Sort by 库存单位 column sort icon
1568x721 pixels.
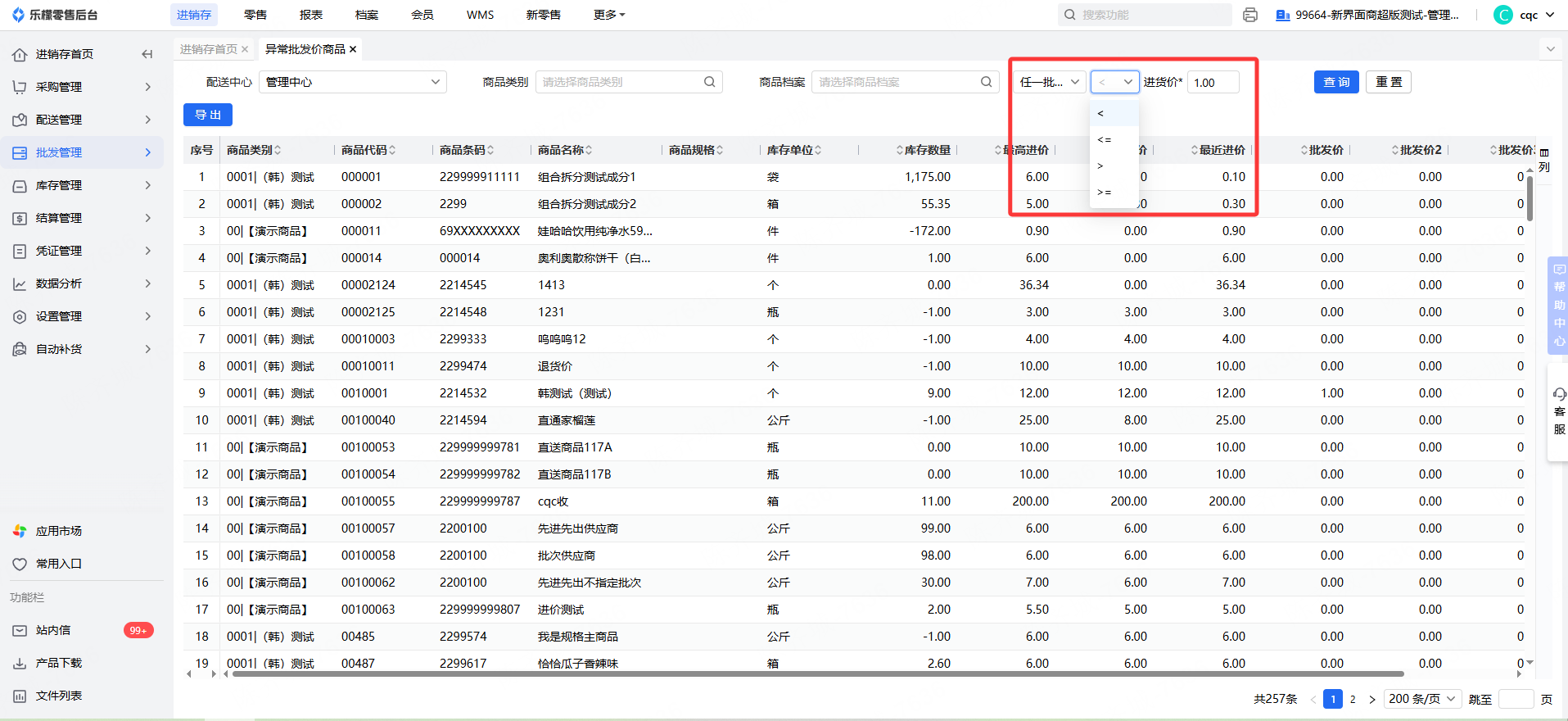coord(818,150)
